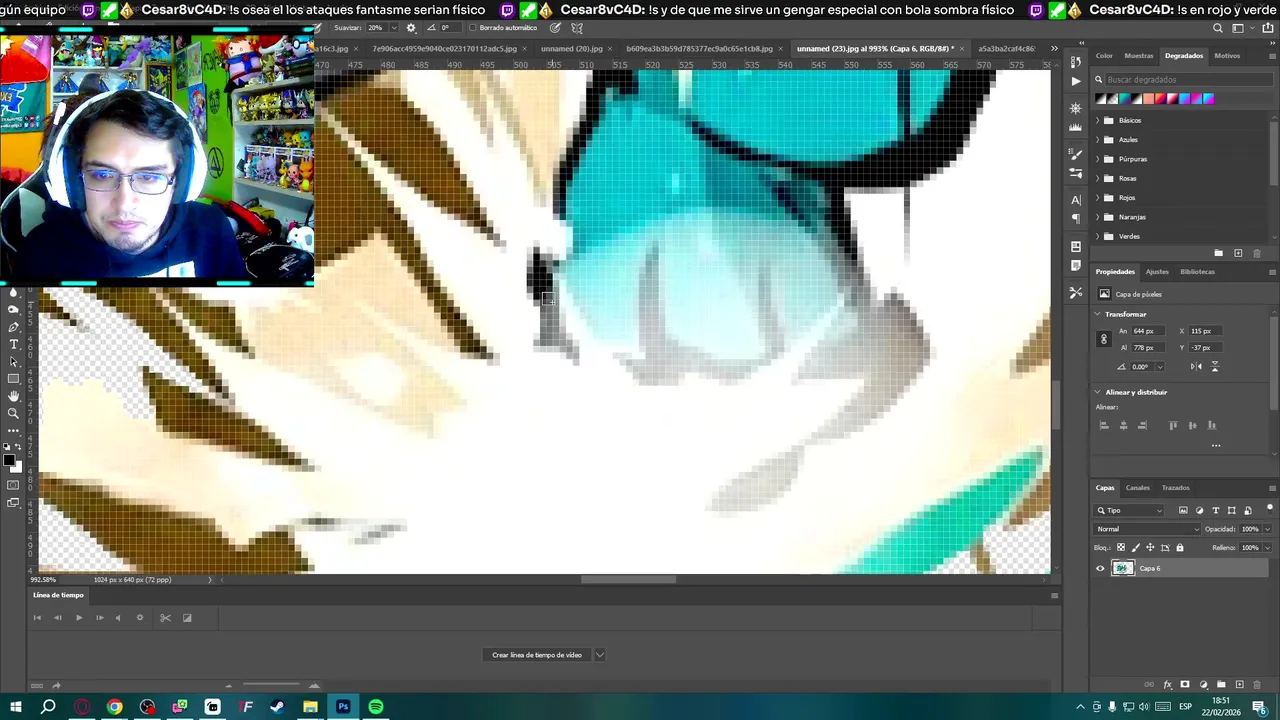Click the search icon in top right
The image size is (1280, 720).
point(1217,28)
